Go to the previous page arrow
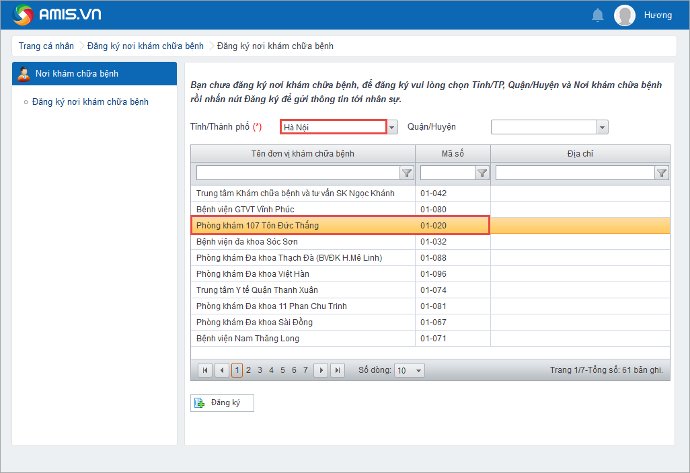This screenshot has width=690, height=473. [x=222, y=370]
